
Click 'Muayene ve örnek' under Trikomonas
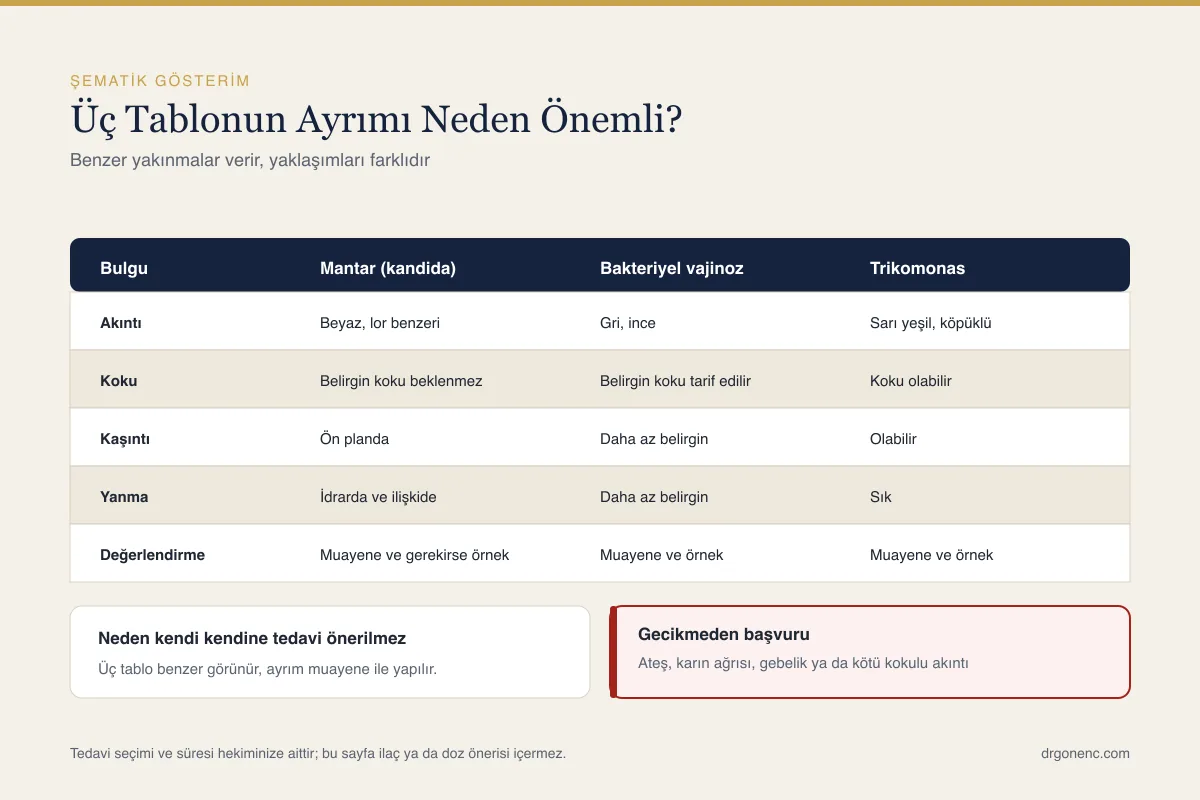(931, 555)
